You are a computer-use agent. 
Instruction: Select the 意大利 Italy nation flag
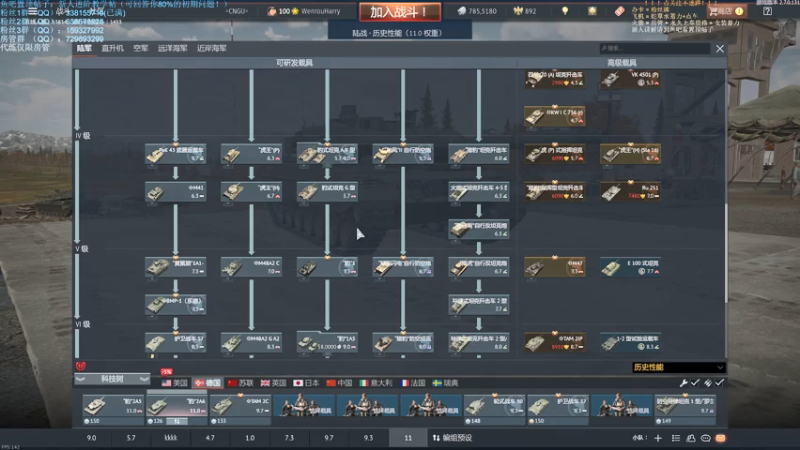pyautogui.click(x=376, y=383)
